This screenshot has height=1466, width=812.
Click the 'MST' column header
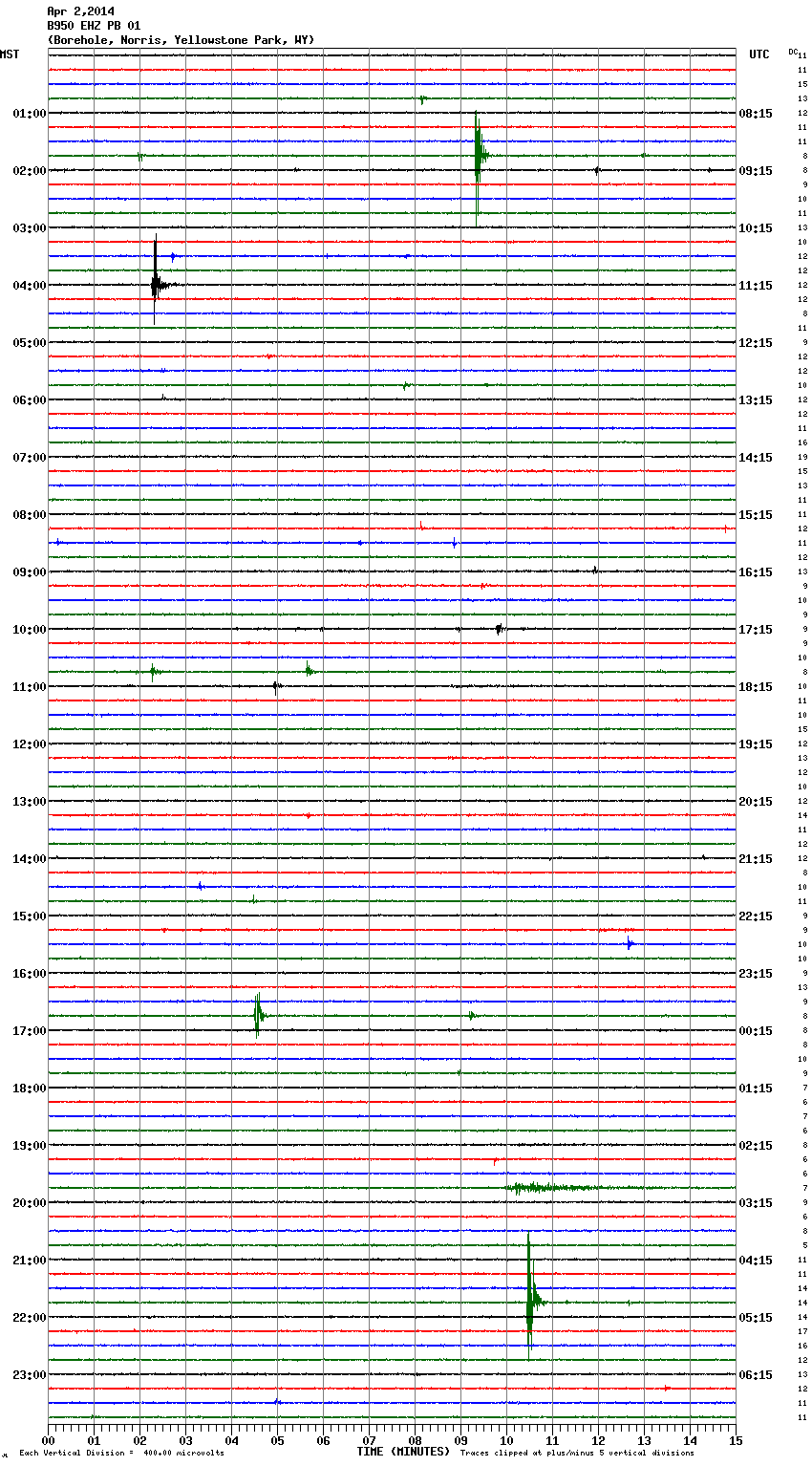[10, 54]
